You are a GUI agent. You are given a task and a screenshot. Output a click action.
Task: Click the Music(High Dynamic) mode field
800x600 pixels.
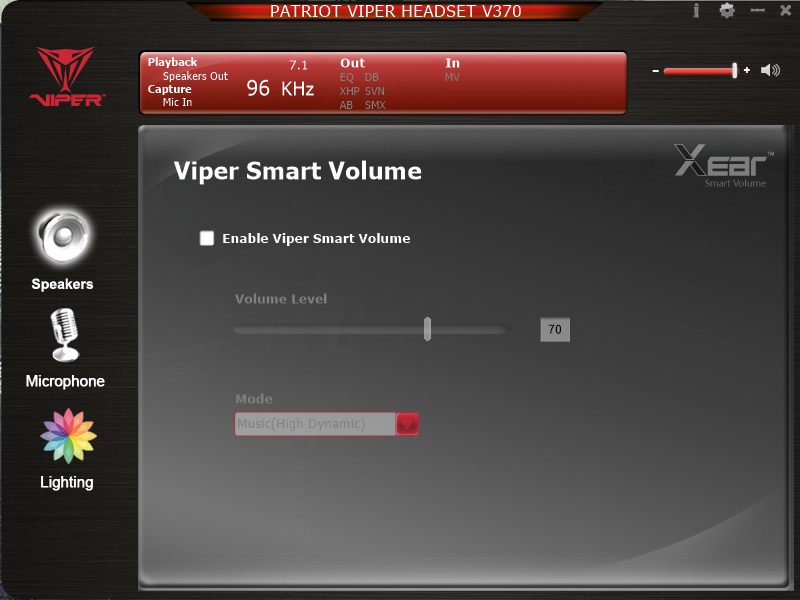(x=315, y=424)
